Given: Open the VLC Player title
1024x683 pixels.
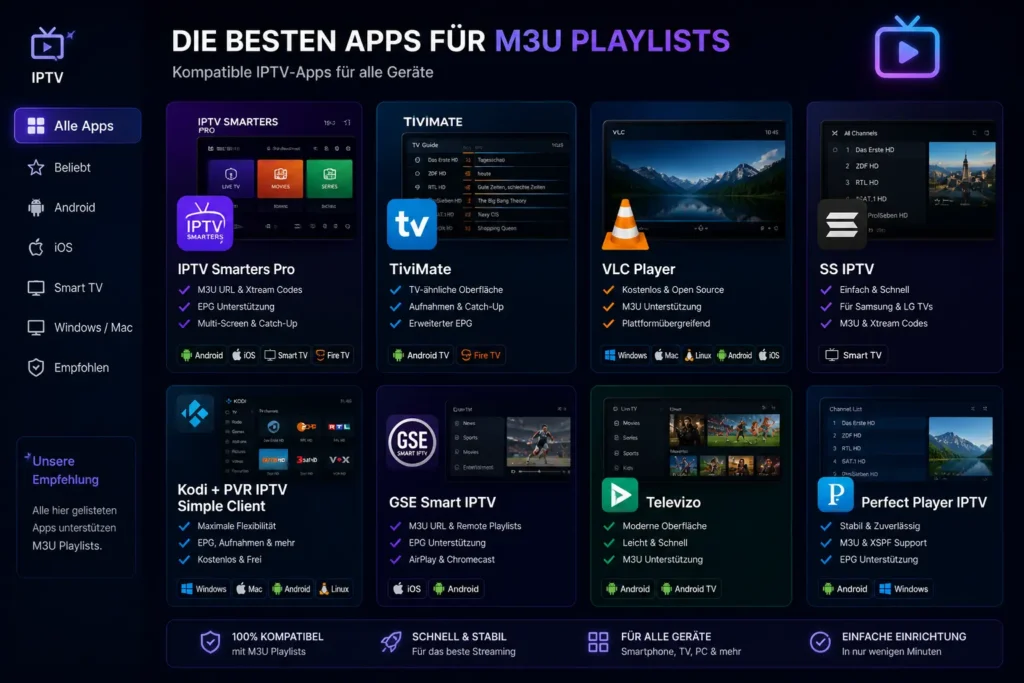Looking at the screenshot, I should (x=639, y=269).
